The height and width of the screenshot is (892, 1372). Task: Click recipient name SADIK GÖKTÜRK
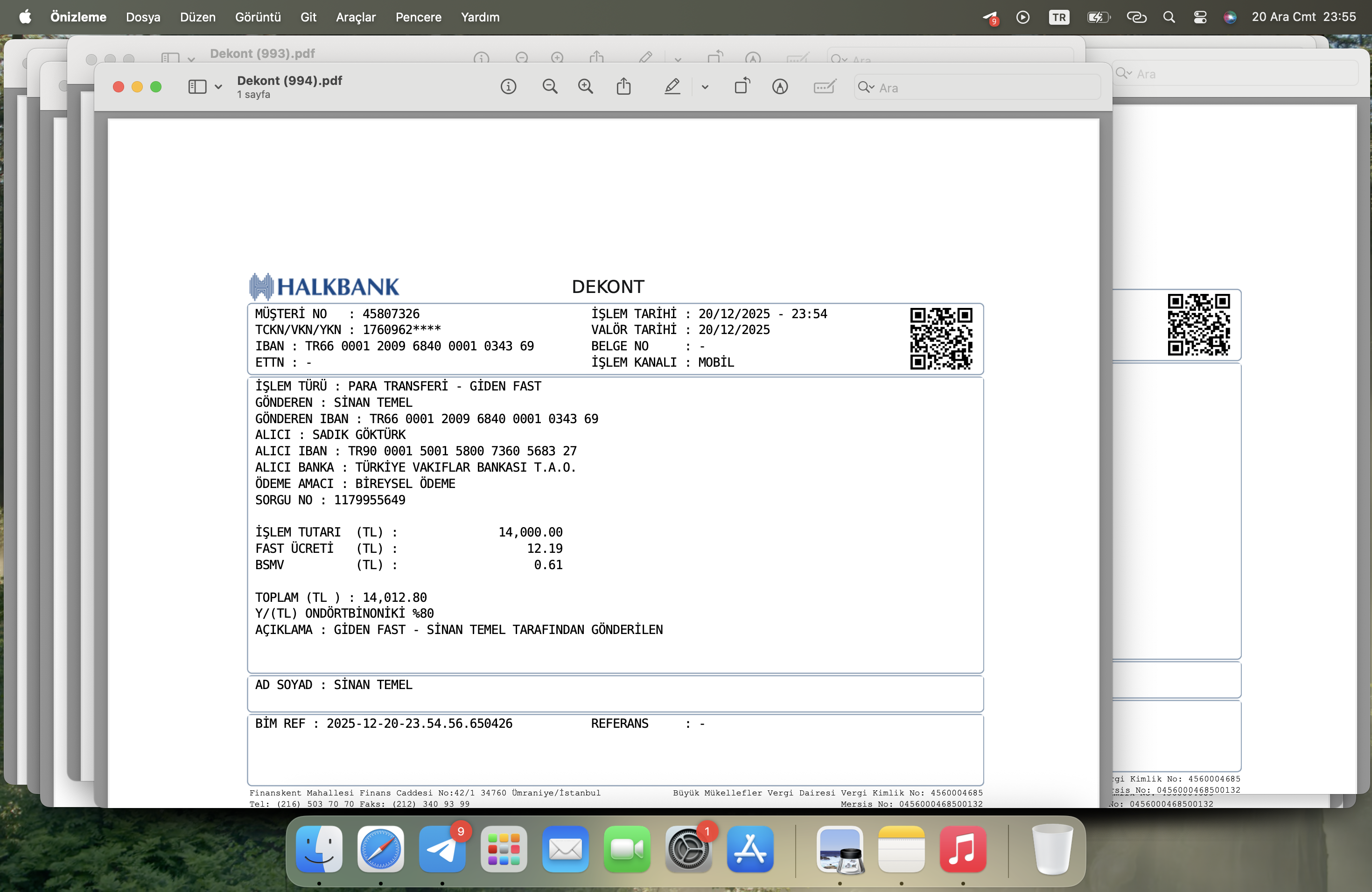(359, 434)
